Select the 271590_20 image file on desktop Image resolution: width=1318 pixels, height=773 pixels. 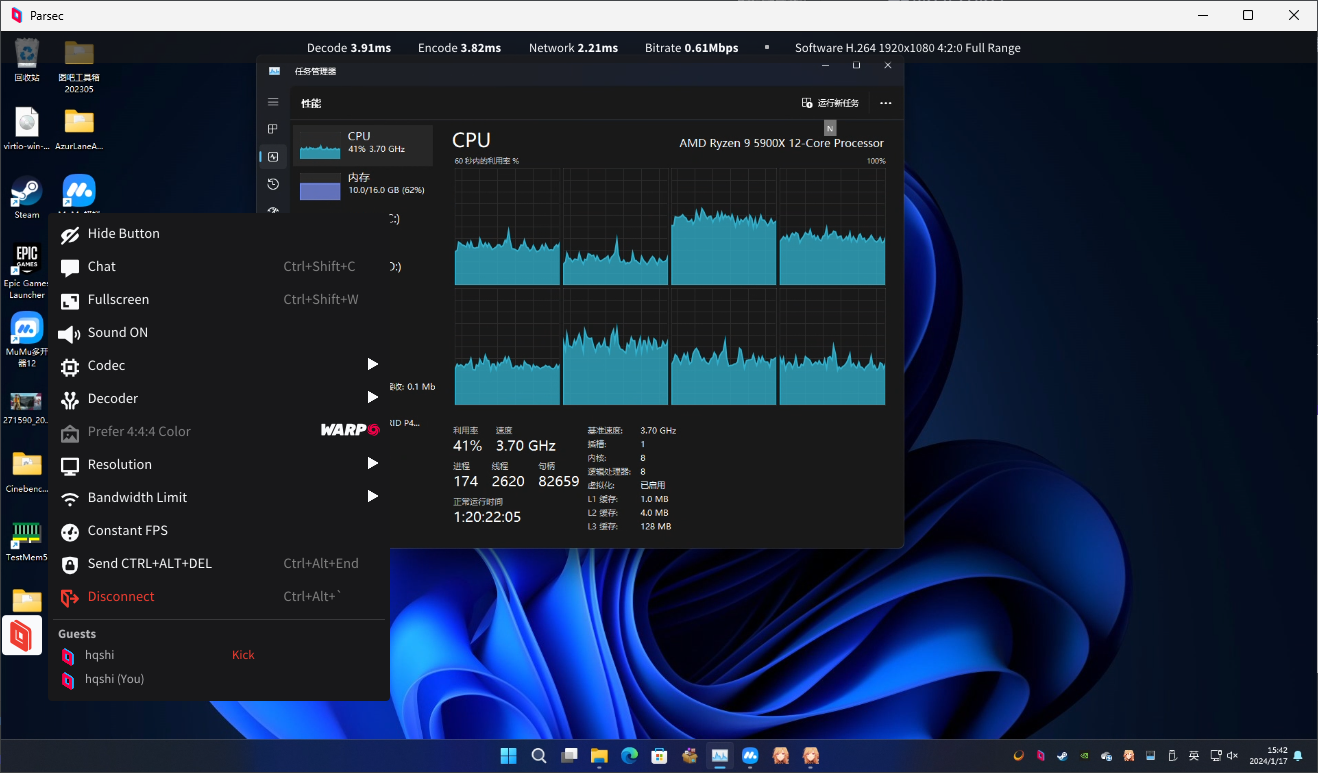27,408
